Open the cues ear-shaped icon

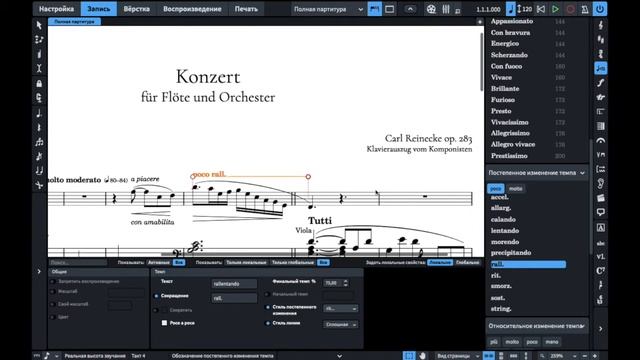(x=600, y=184)
